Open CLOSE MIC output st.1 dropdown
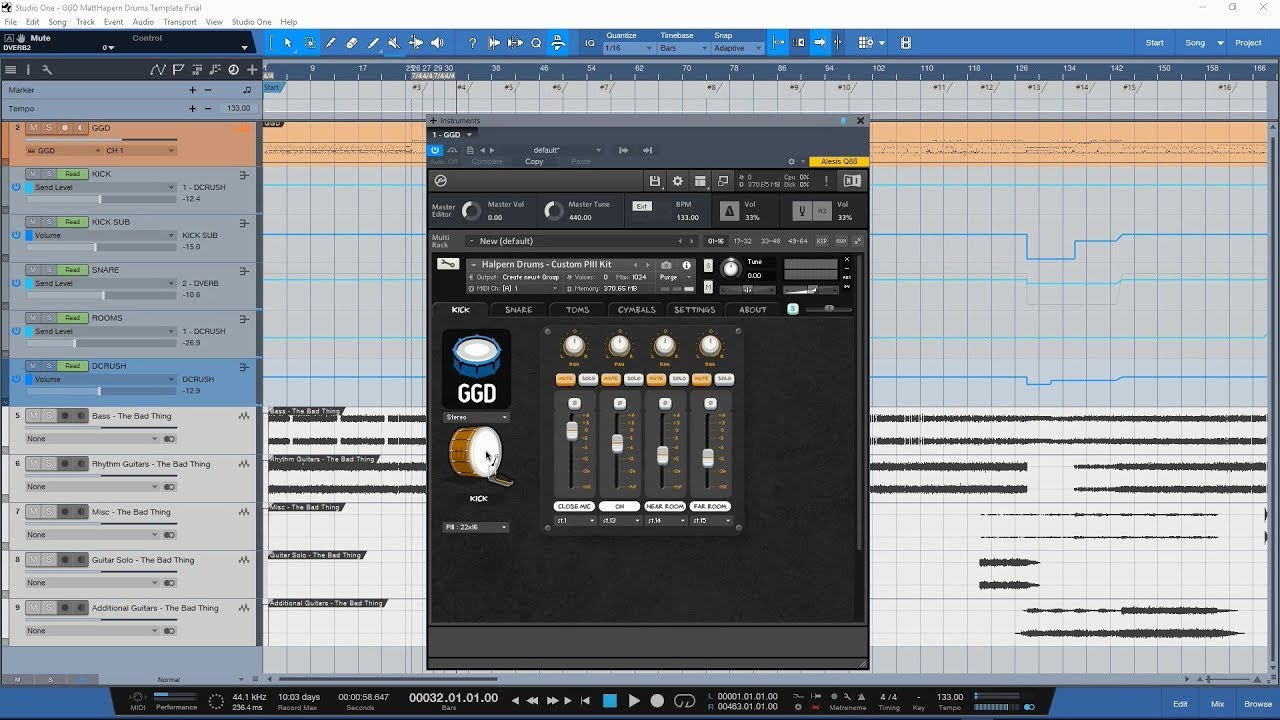1280x720 pixels. click(x=575, y=520)
